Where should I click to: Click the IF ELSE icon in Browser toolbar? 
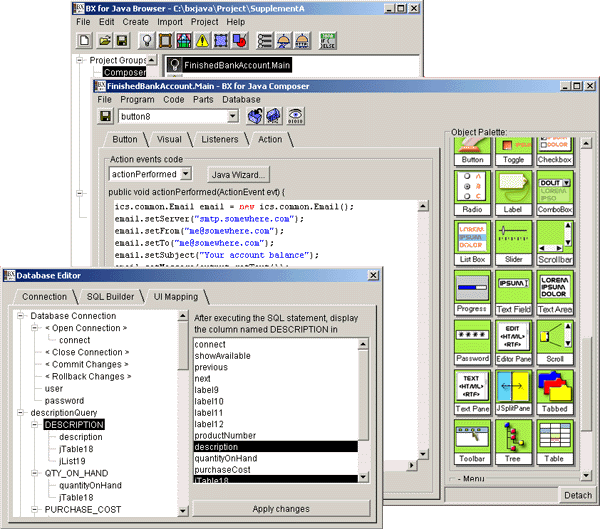click(328, 41)
